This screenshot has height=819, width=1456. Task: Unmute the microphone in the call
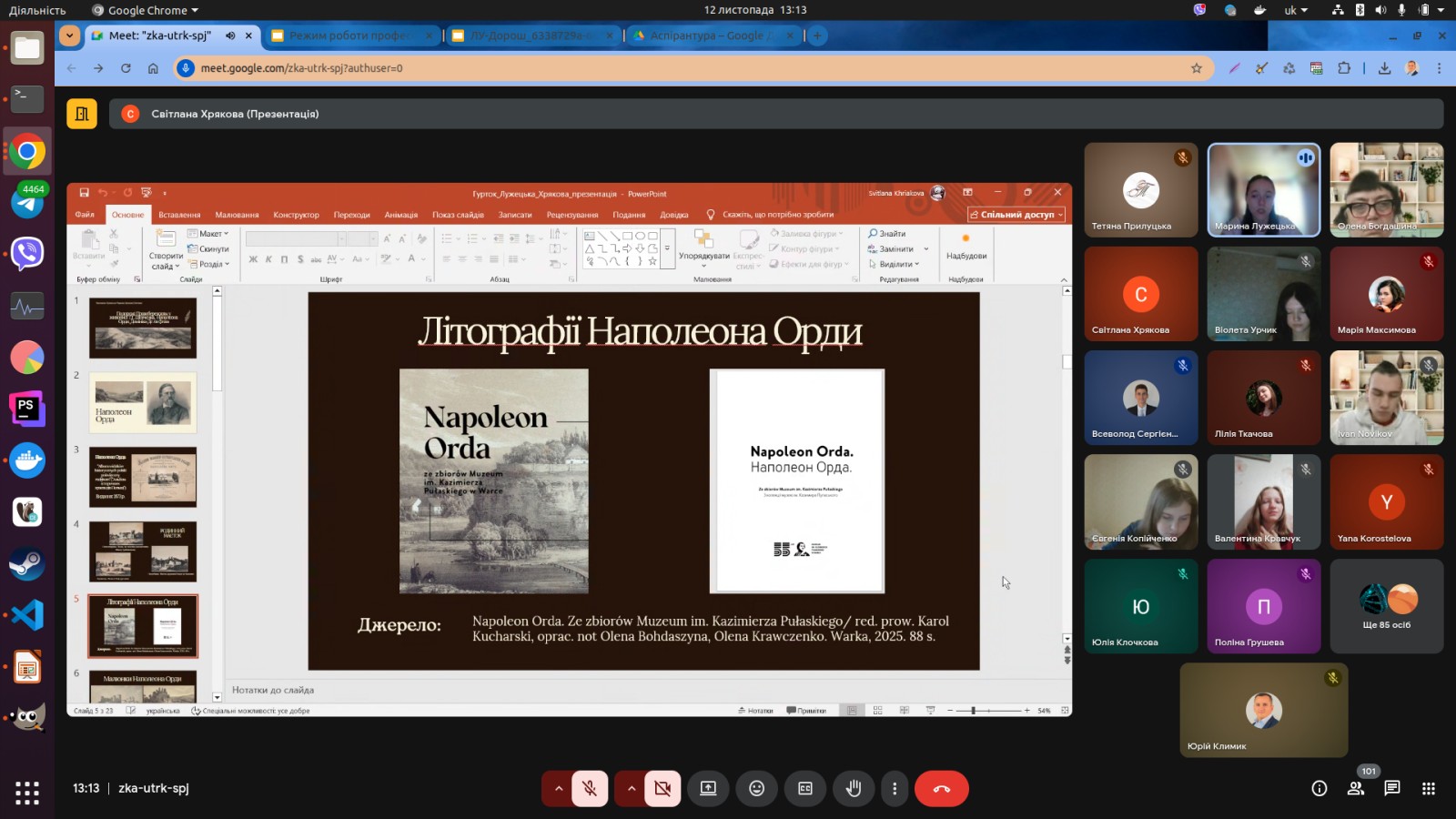coord(590,789)
